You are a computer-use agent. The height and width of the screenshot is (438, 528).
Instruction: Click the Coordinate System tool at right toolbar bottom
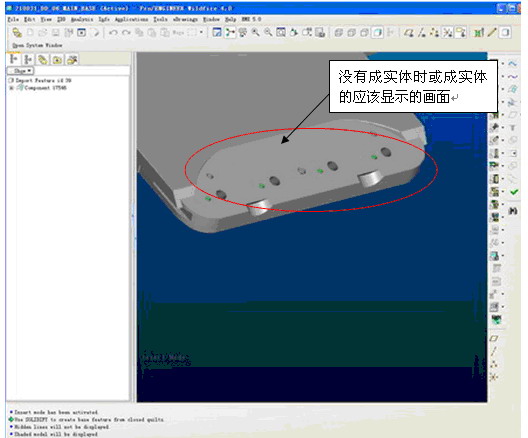(x=494, y=377)
